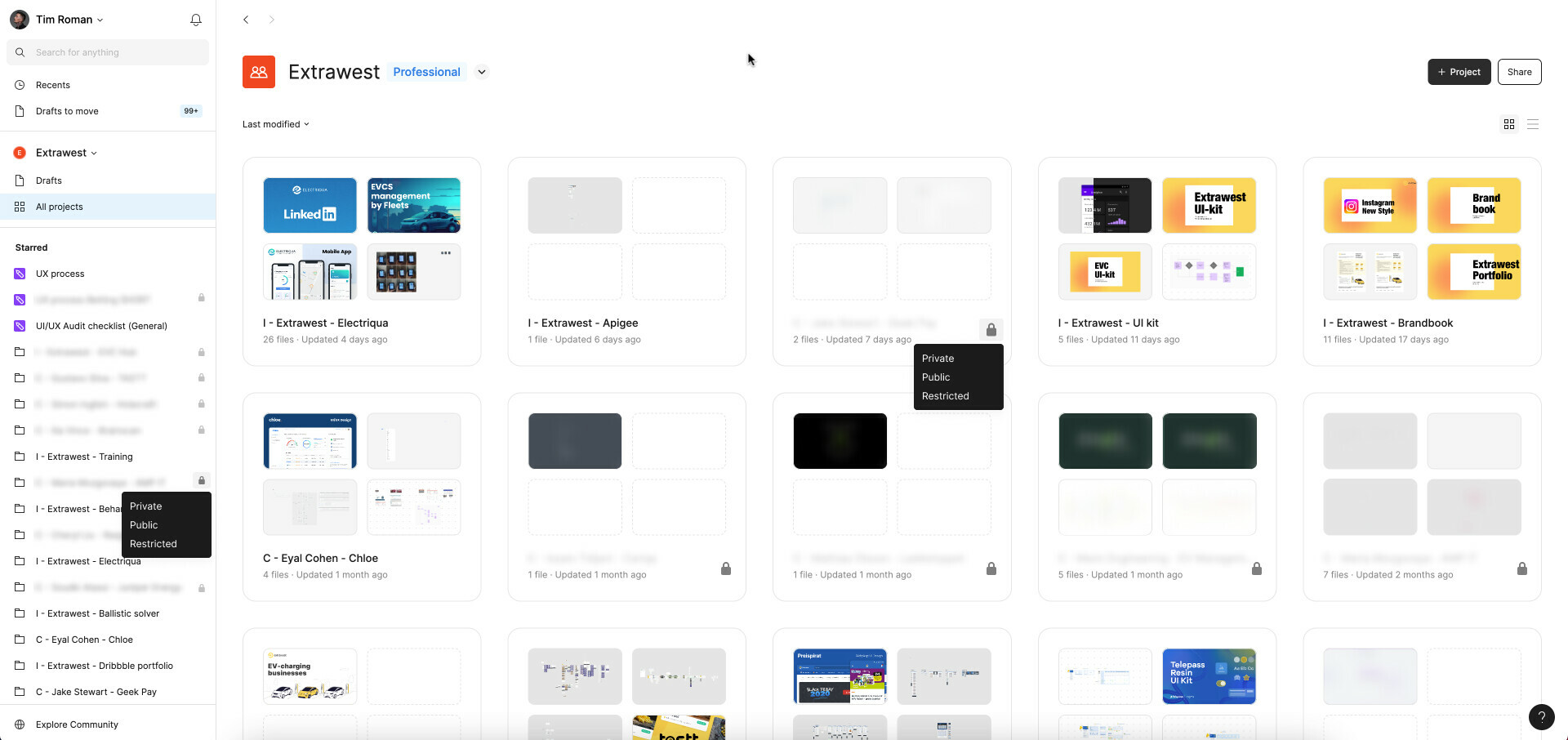
Task: Open the Telepass Resin UI Kit thumbnail
Action: 1209,676
